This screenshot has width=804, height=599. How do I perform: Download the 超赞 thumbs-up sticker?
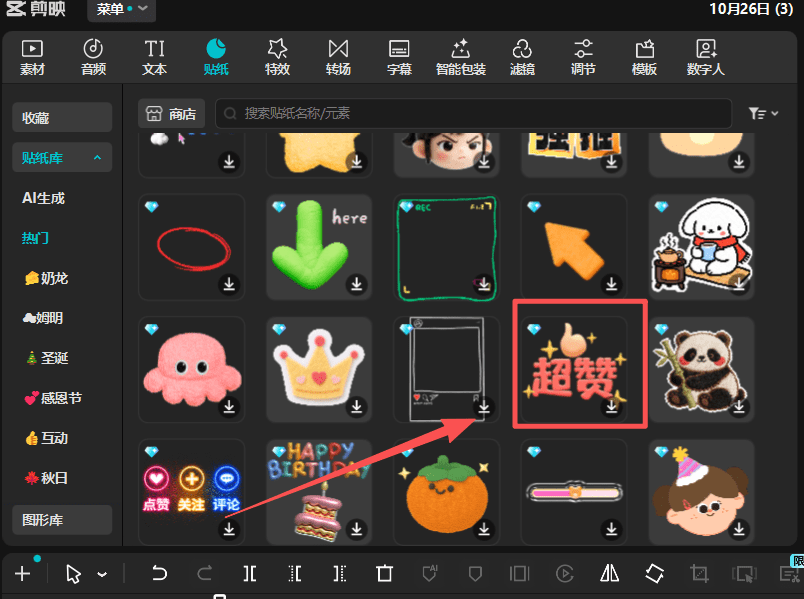point(613,407)
